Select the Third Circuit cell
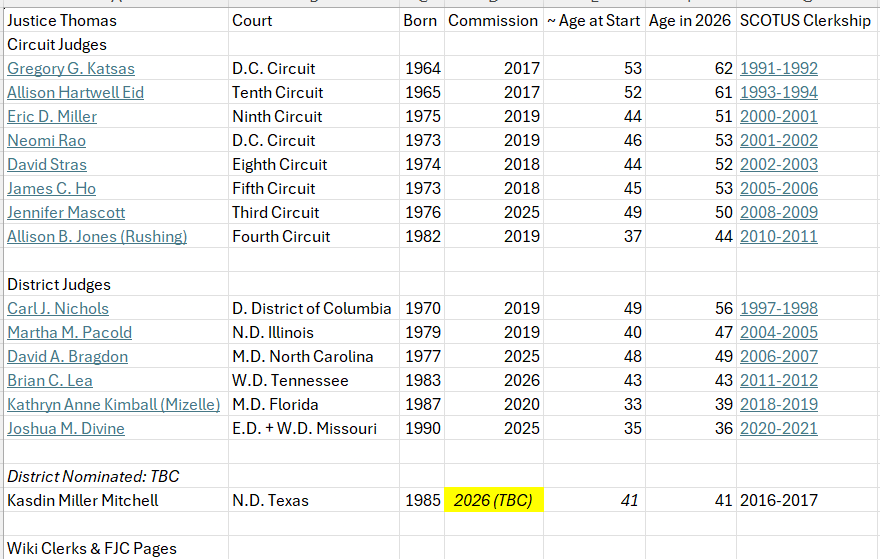This screenshot has height=559, width=880. pos(314,213)
